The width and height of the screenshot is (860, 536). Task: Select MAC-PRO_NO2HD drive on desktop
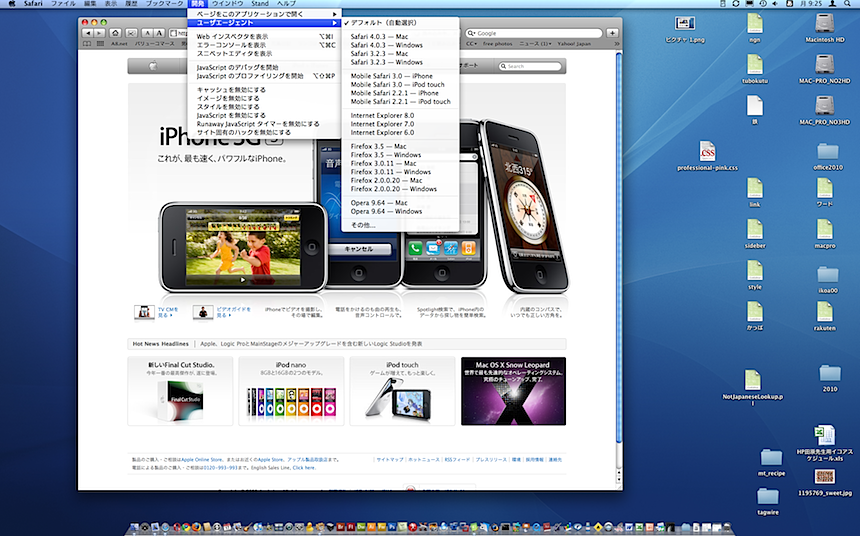(x=824, y=69)
